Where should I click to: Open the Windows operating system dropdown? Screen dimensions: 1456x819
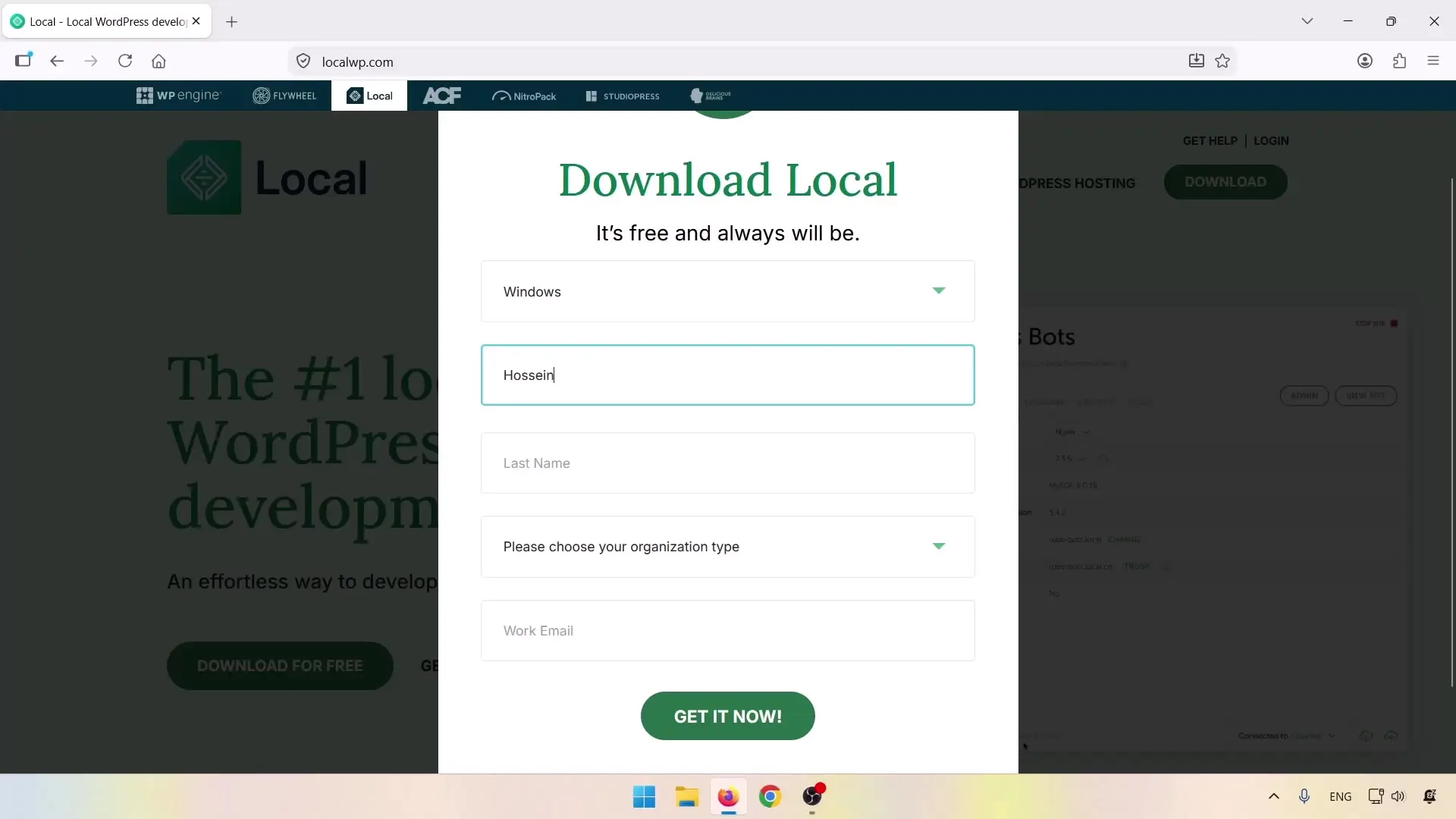(727, 291)
